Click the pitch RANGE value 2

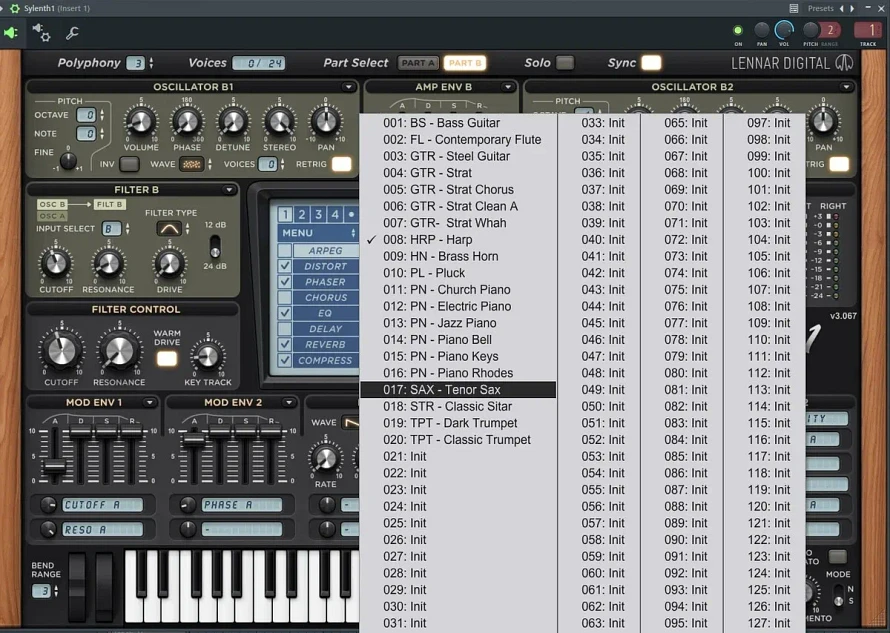tap(830, 30)
